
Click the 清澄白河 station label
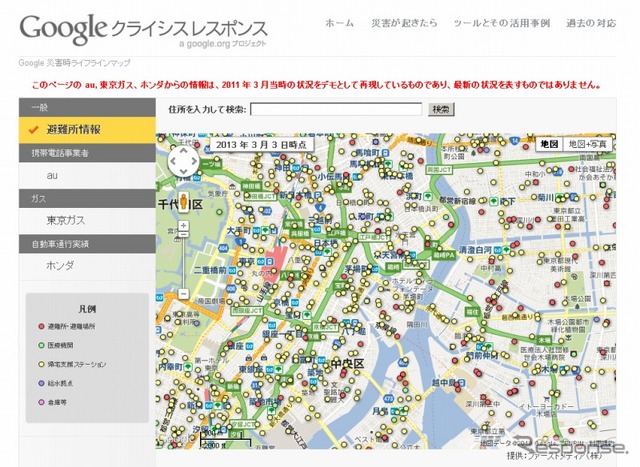click(x=475, y=249)
